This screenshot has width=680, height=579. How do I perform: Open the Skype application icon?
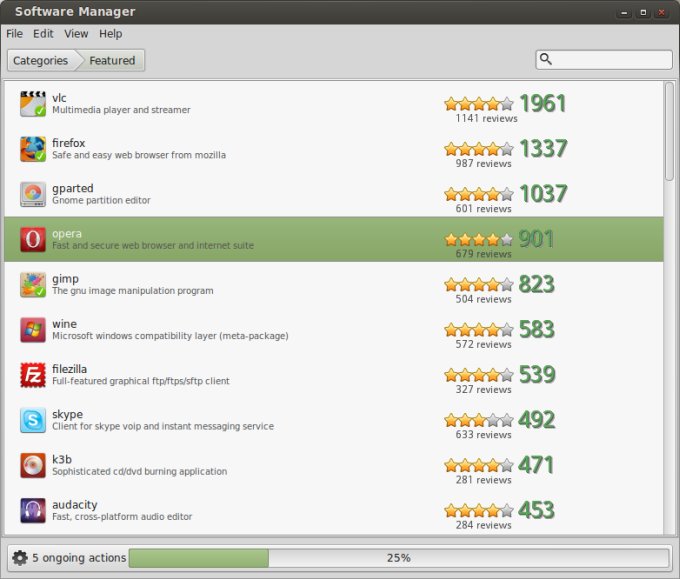33,420
